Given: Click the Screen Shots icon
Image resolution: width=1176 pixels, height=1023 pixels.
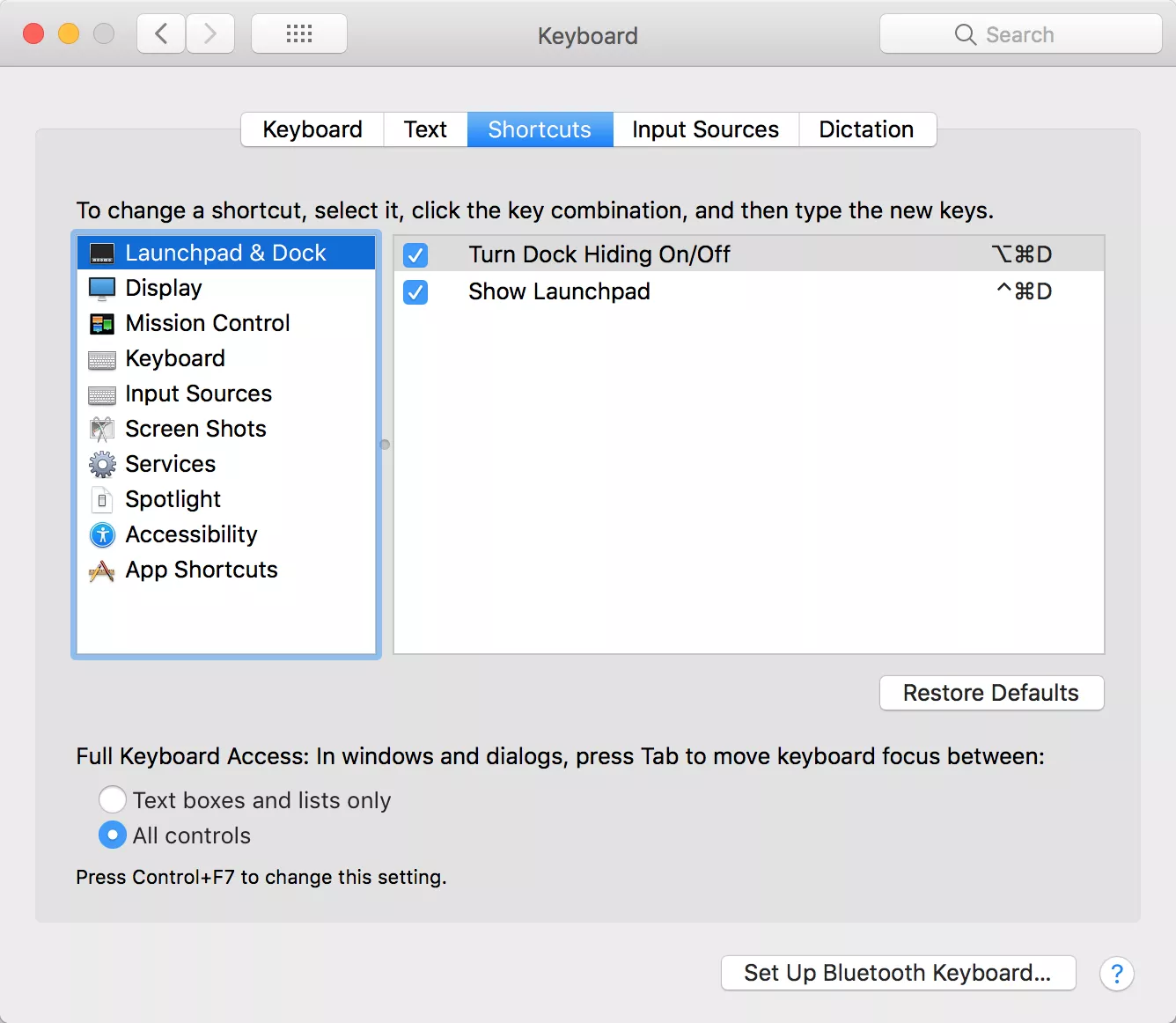Looking at the screenshot, I should click(102, 430).
